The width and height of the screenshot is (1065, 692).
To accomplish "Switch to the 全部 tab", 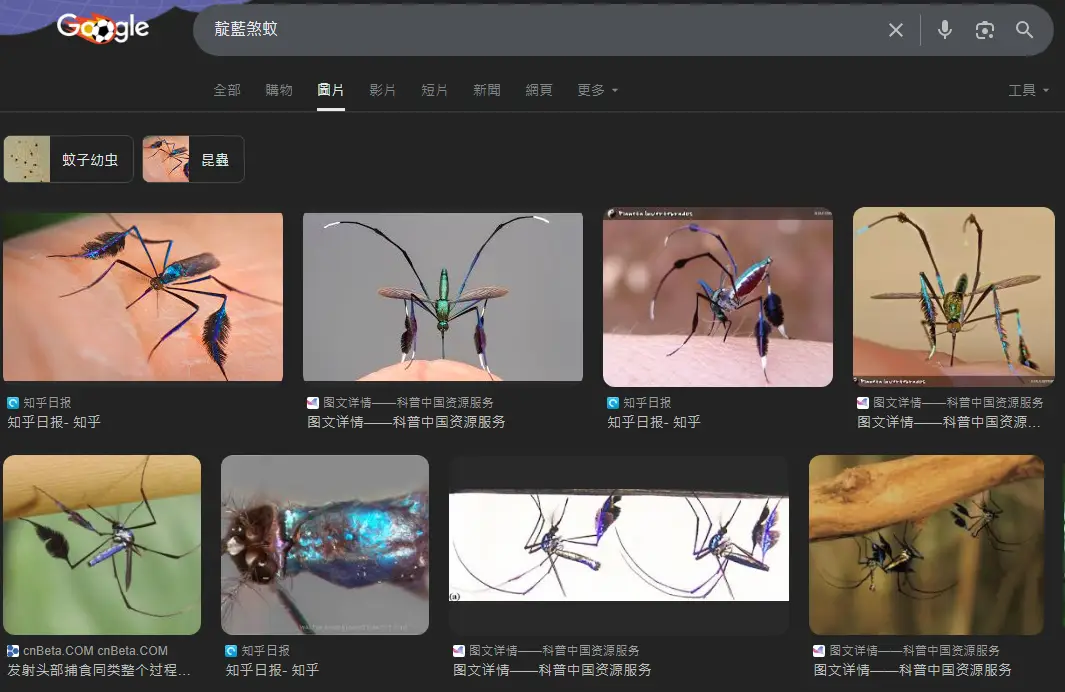I will [227, 90].
